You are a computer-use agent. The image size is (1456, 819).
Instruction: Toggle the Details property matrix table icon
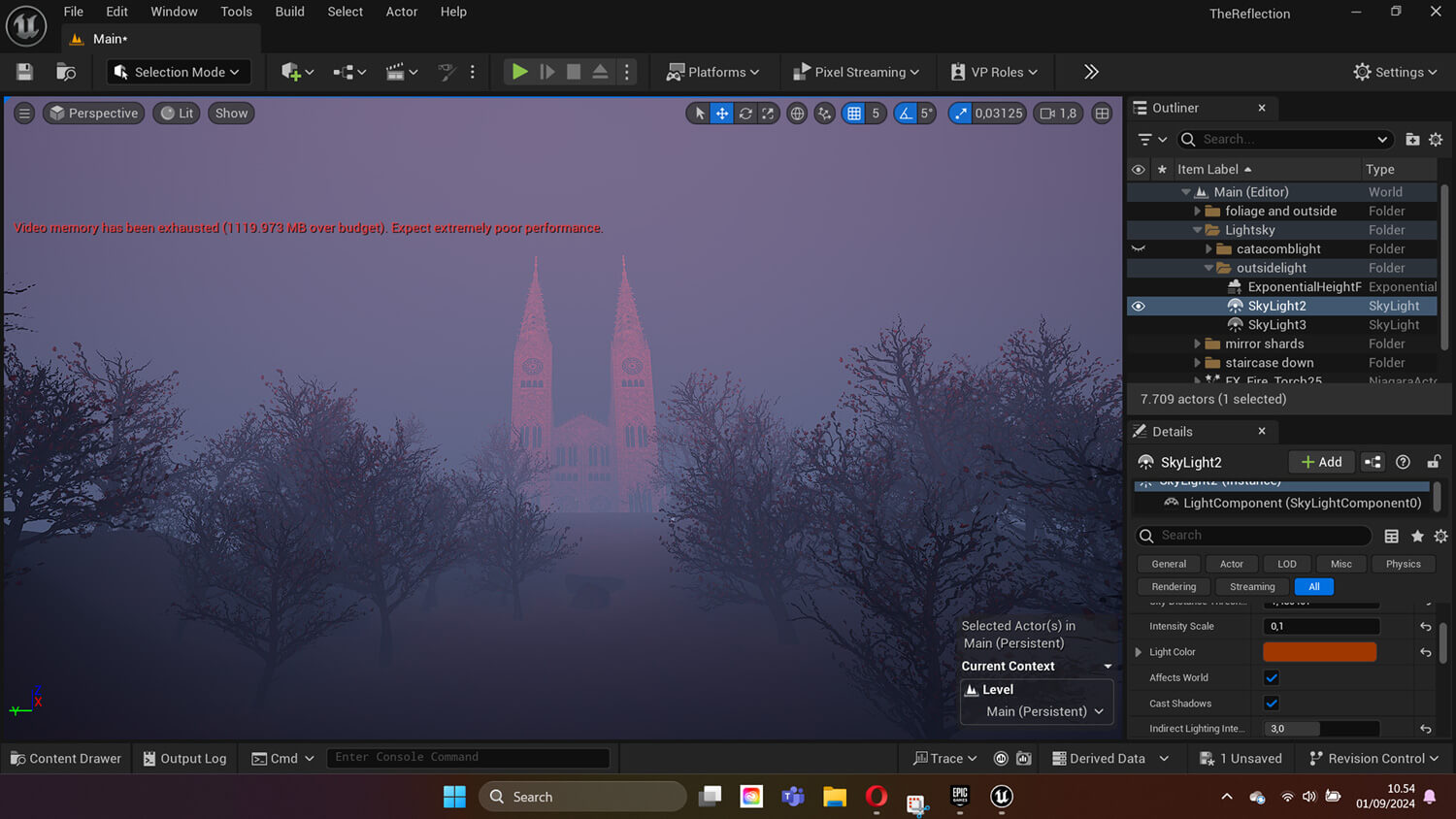(1392, 536)
